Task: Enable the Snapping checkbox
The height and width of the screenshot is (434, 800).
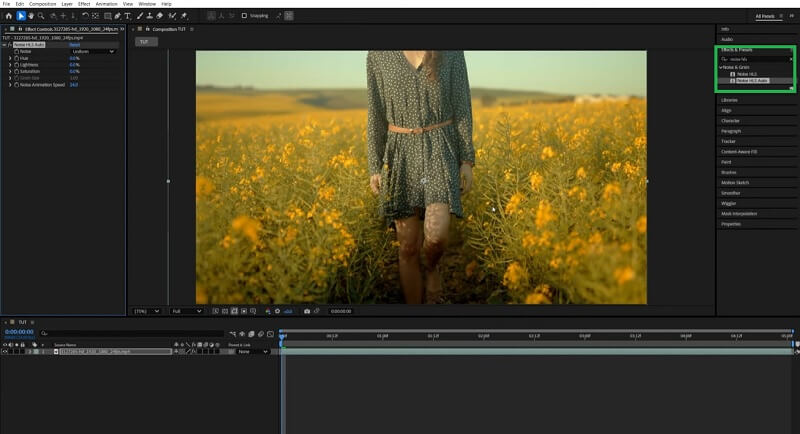Action: click(x=245, y=16)
